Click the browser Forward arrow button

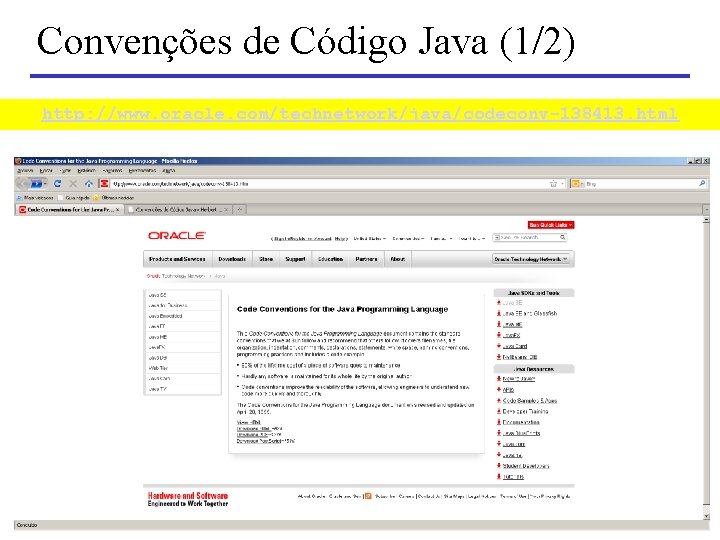[x=37, y=184]
